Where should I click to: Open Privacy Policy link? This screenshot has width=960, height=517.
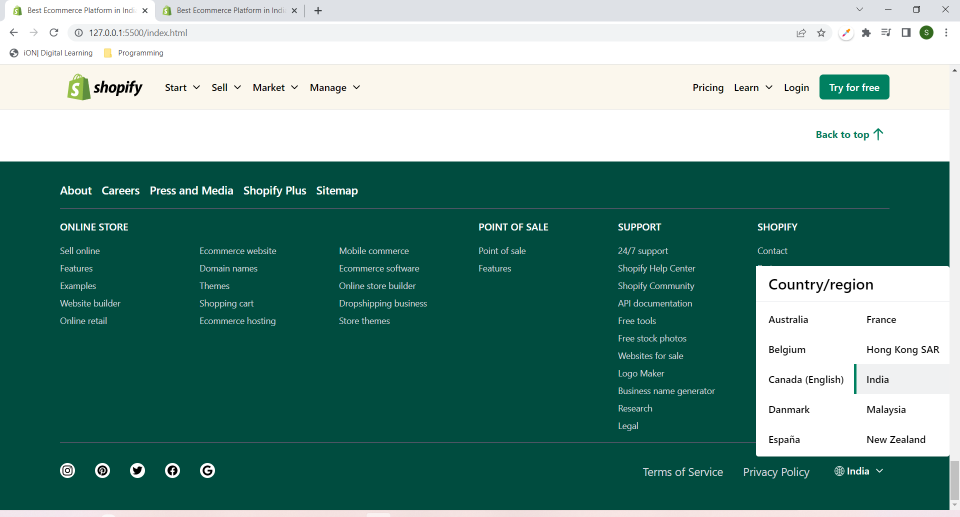(776, 472)
